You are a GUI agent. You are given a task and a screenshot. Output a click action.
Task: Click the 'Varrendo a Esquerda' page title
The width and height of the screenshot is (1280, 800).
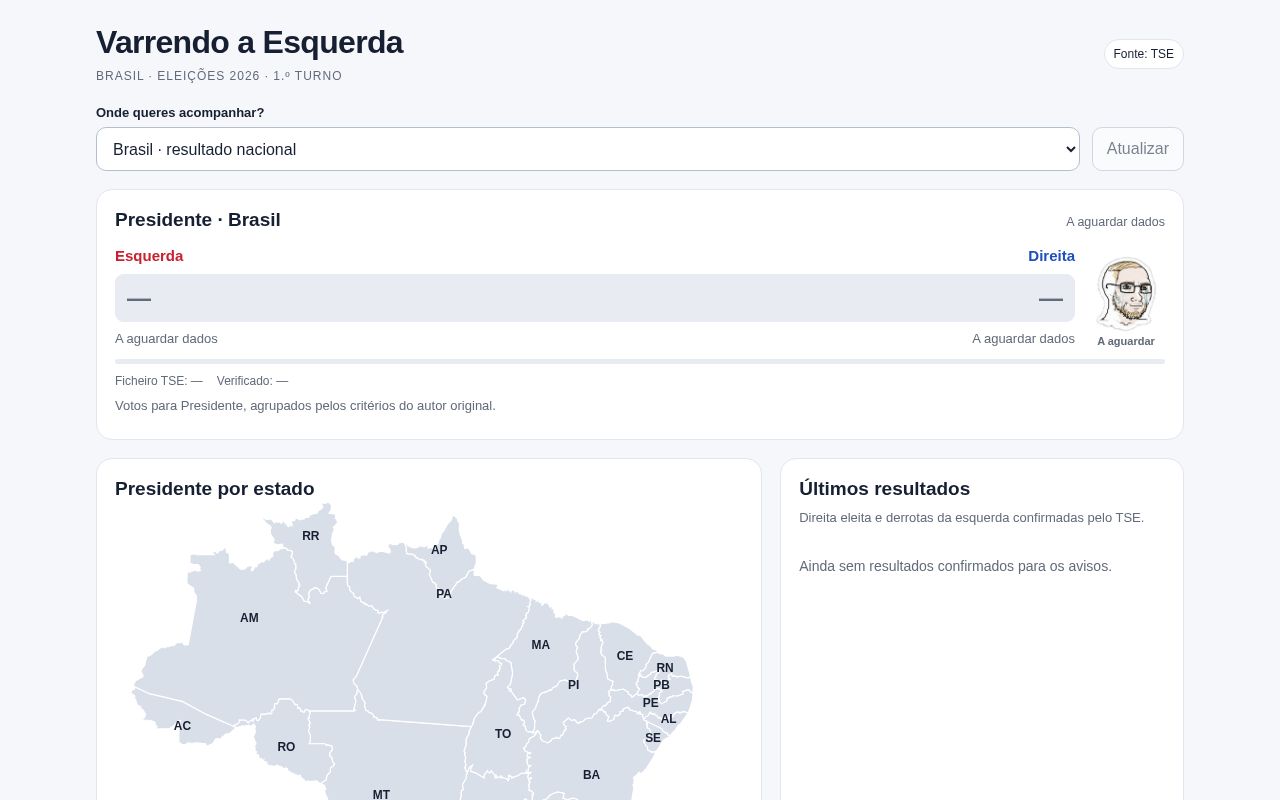click(x=249, y=42)
